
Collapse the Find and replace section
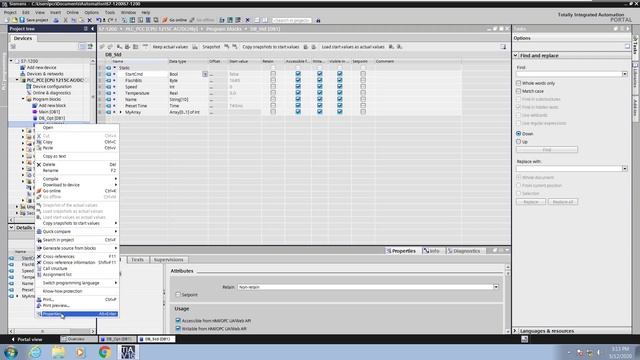(516, 55)
